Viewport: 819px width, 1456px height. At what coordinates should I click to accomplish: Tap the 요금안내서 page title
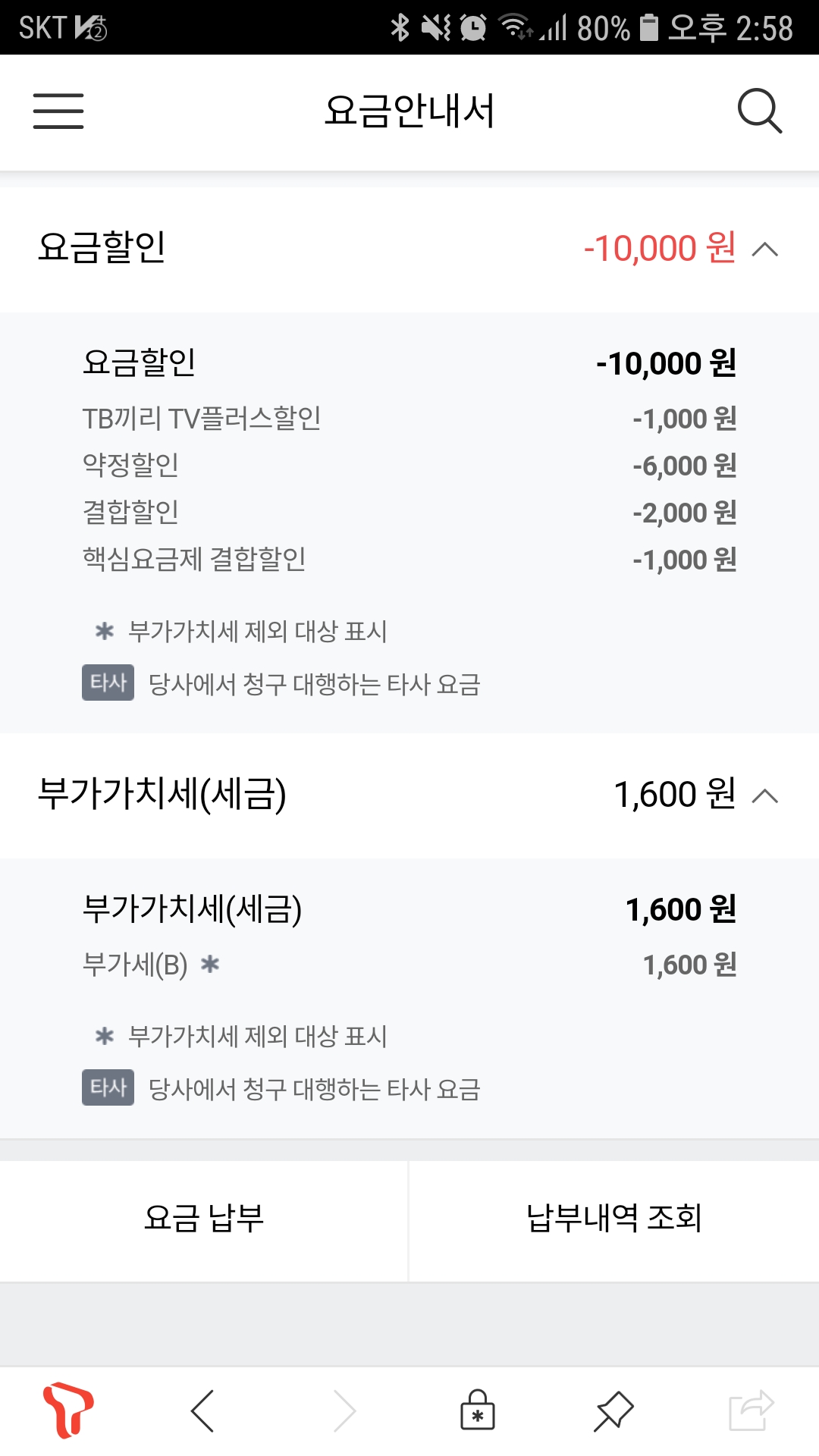click(x=409, y=111)
